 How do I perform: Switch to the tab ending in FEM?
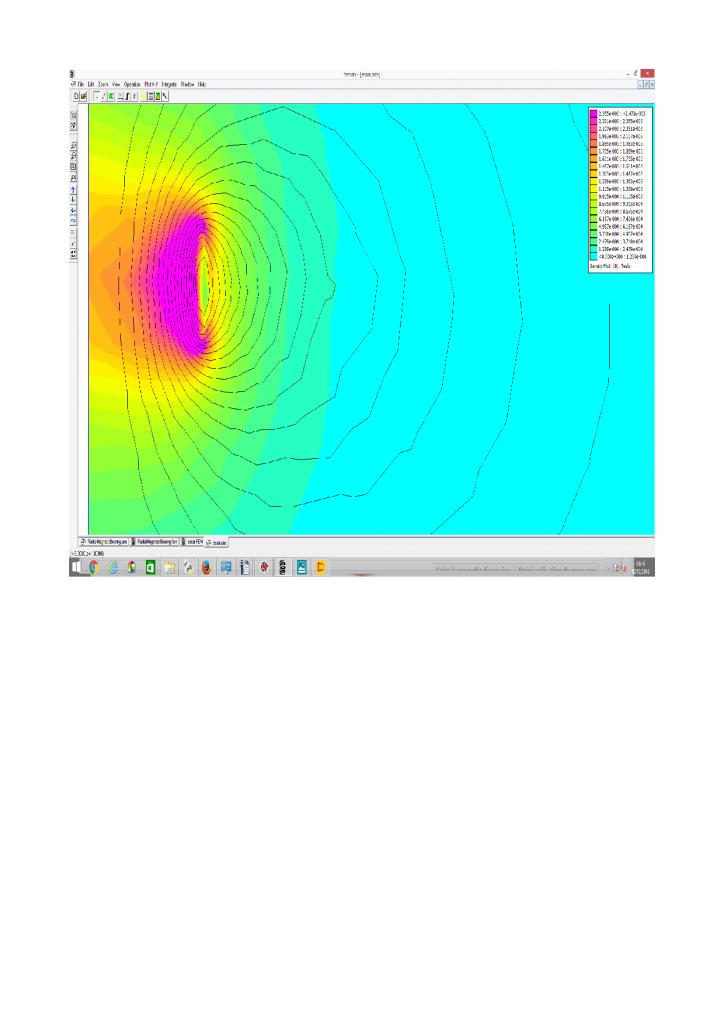tap(192, 542)
